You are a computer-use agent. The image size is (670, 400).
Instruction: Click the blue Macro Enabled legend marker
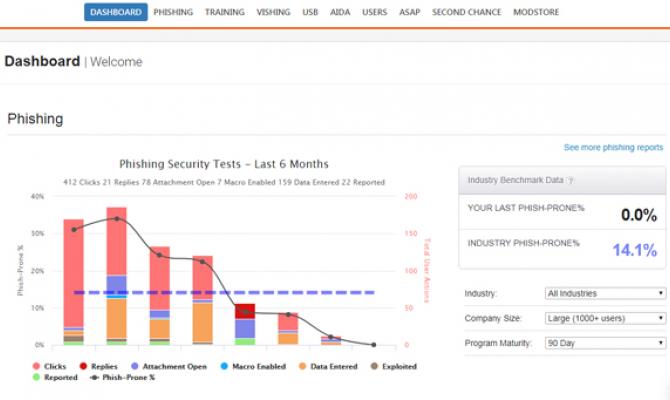(227, 366)
